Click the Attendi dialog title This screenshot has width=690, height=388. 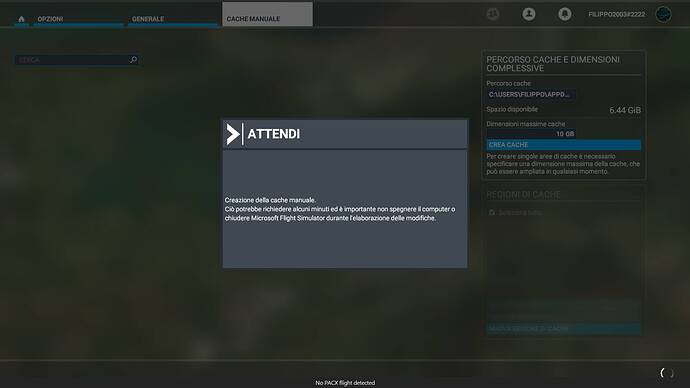[273, 134]
